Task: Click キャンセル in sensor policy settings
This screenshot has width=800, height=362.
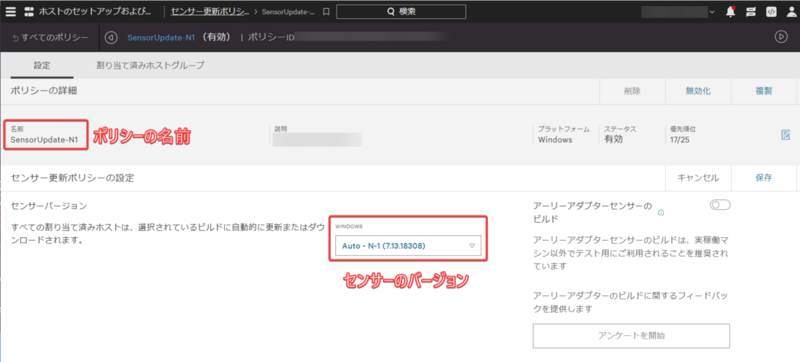Action: coord(698,178)
